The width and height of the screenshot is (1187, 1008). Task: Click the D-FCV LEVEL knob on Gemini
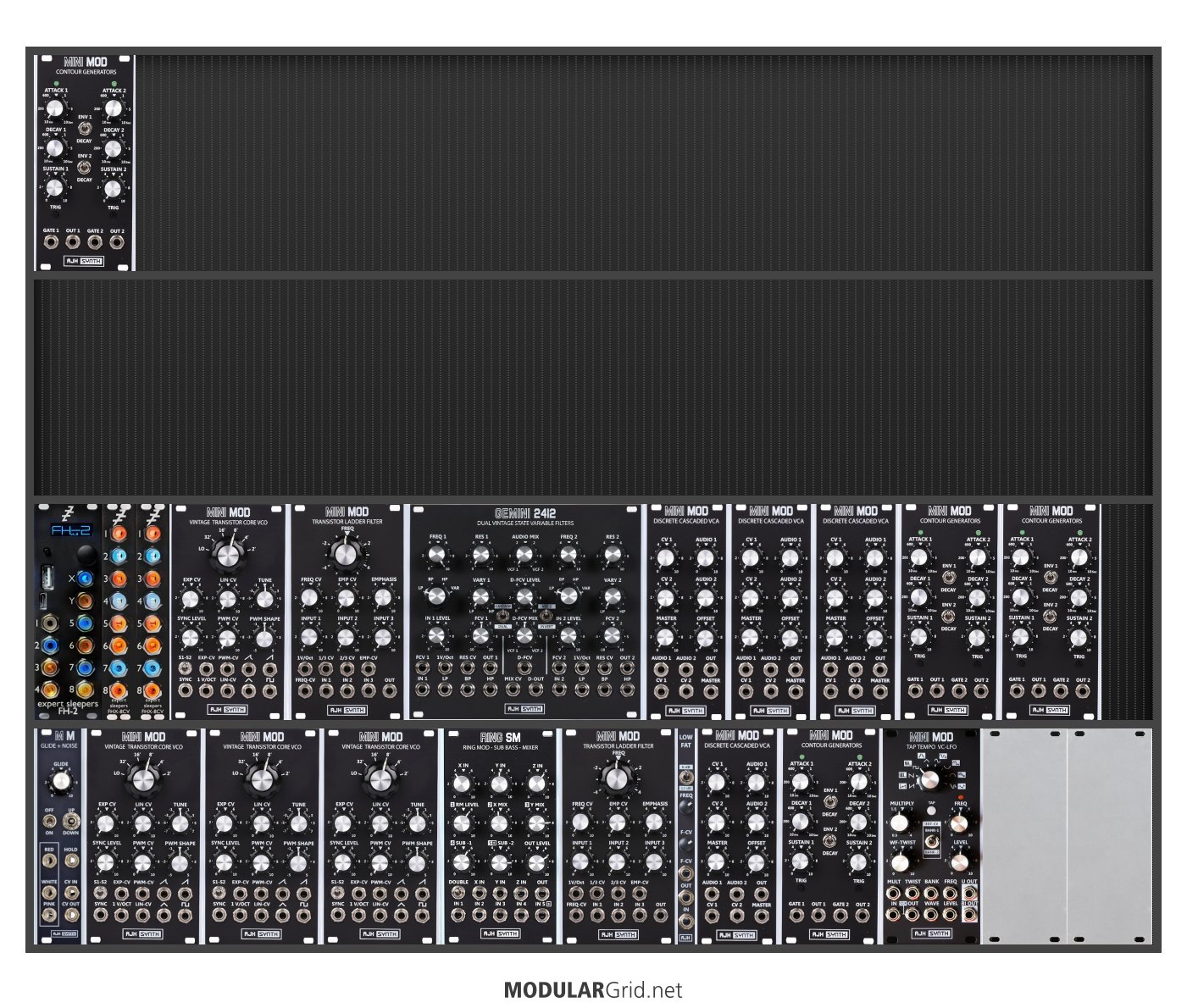coord(524,596)
